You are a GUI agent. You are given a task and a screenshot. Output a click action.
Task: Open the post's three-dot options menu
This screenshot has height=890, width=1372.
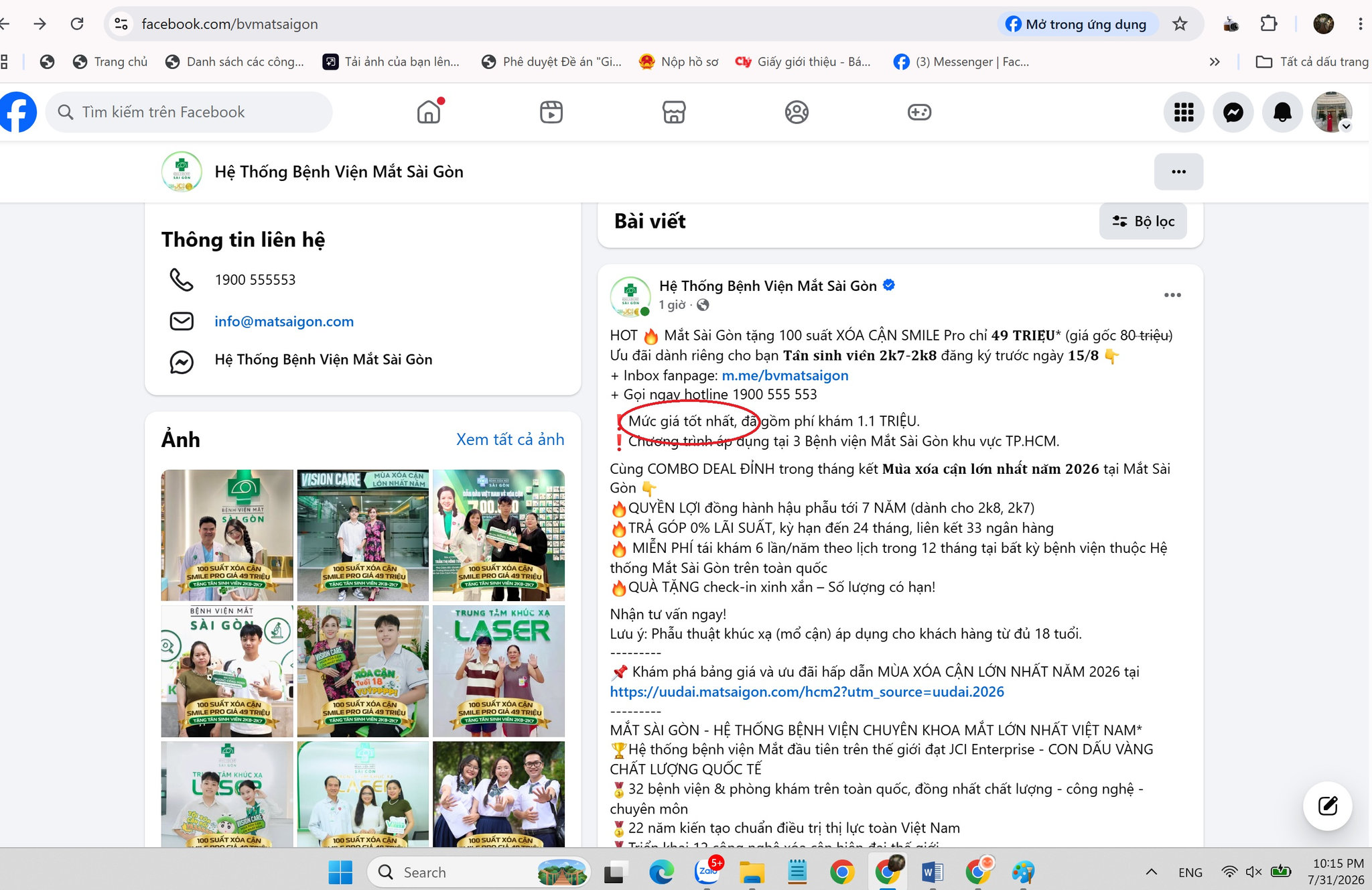coord(1172,295)
